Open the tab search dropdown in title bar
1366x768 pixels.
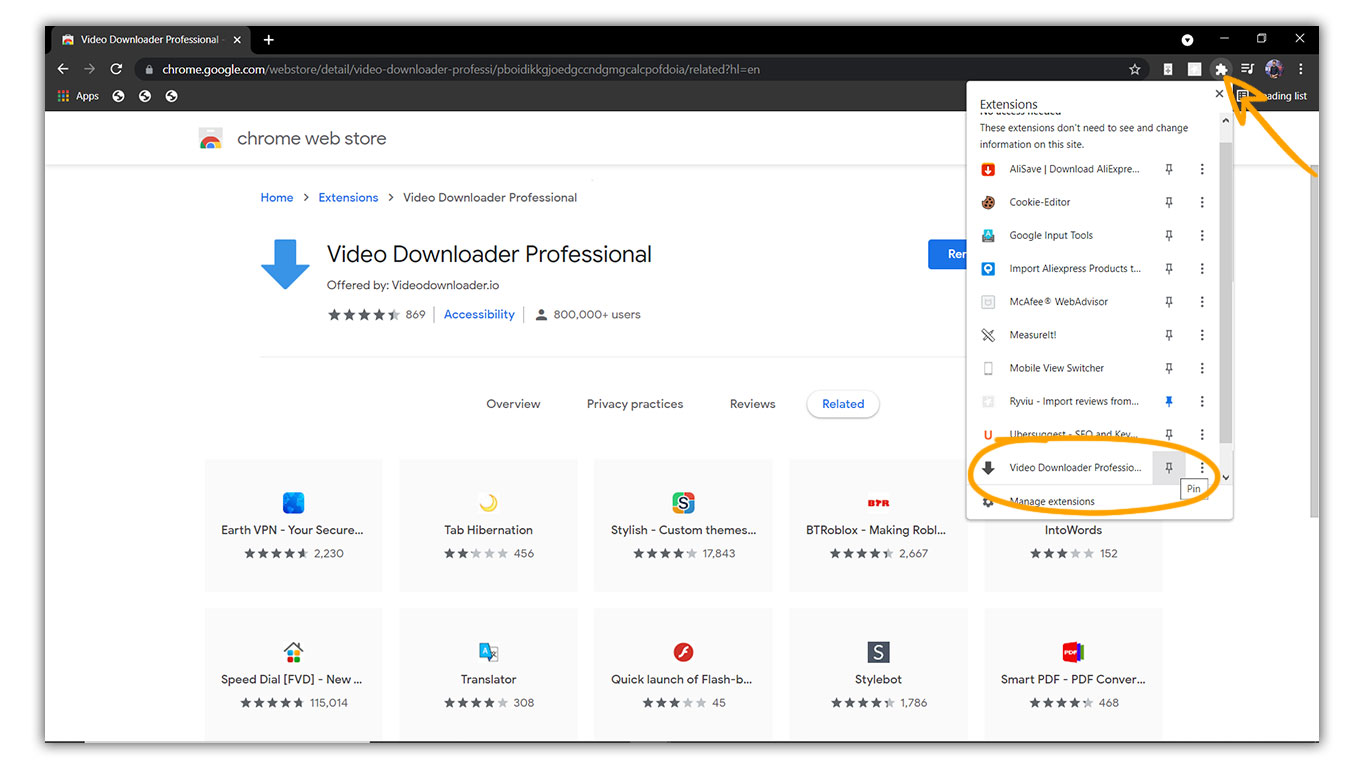[1187, 40]
